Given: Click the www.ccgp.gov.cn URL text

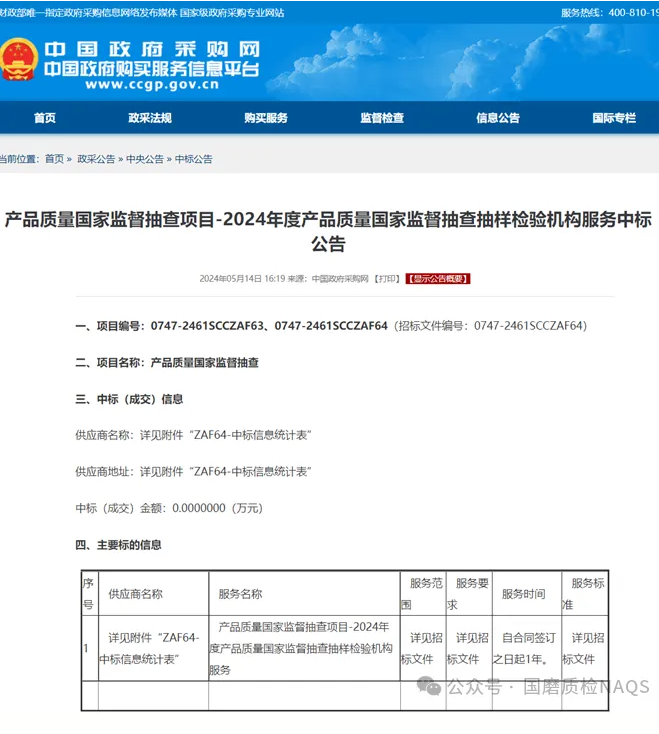Looking at the screenshot, I should click(152, 86).
